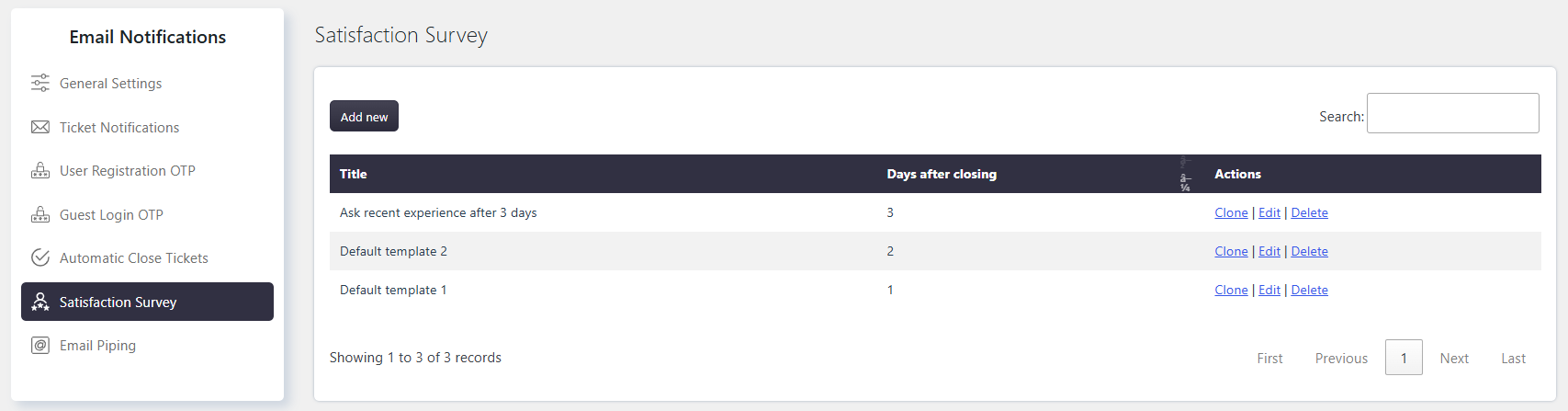Click the User Registration OTP icon
This screenshot has width=1568, height=411.
pyautogui.click(x=40, y=170)
